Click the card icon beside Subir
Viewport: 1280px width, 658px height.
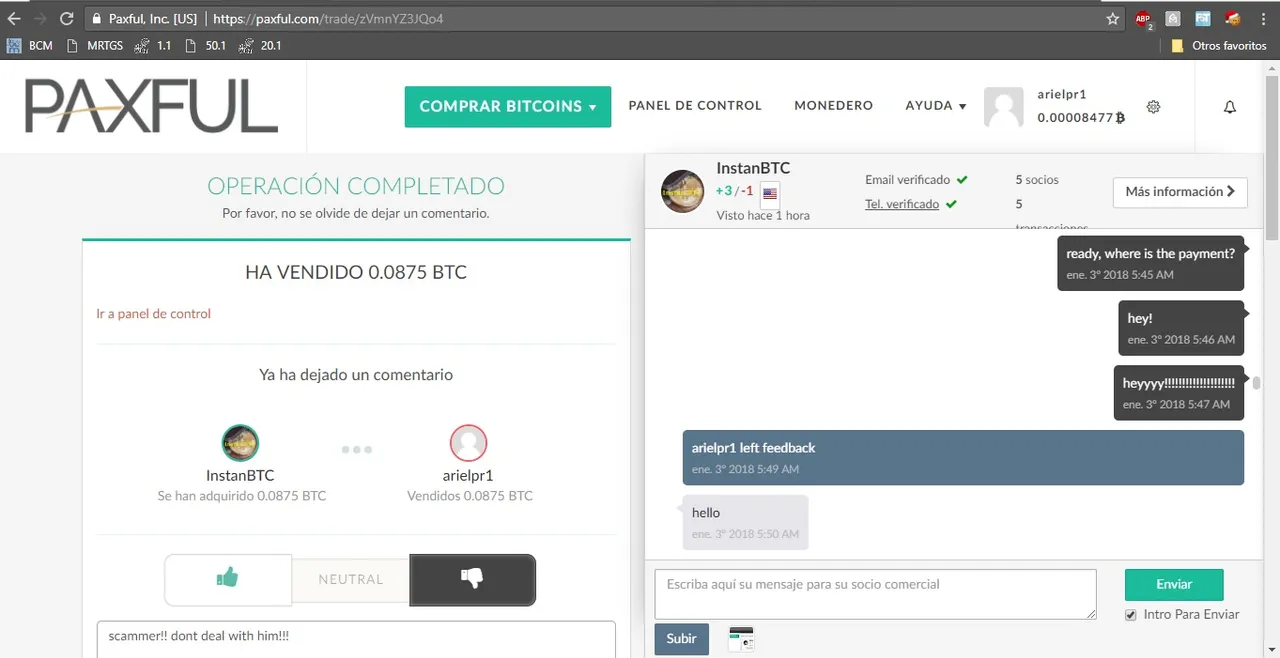(741, 639)
